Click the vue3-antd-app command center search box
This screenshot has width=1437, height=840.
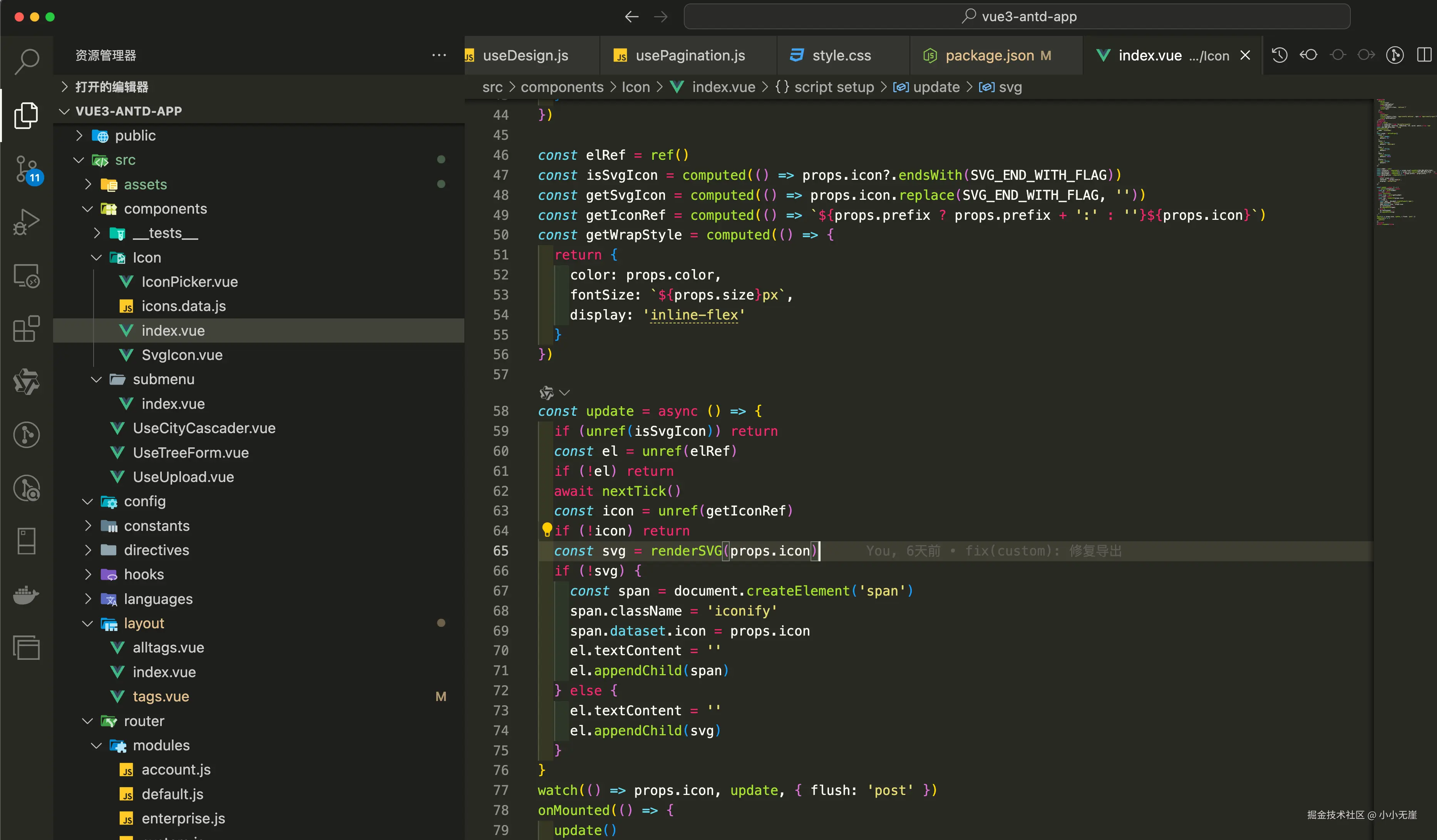[x=1017, y=17]
